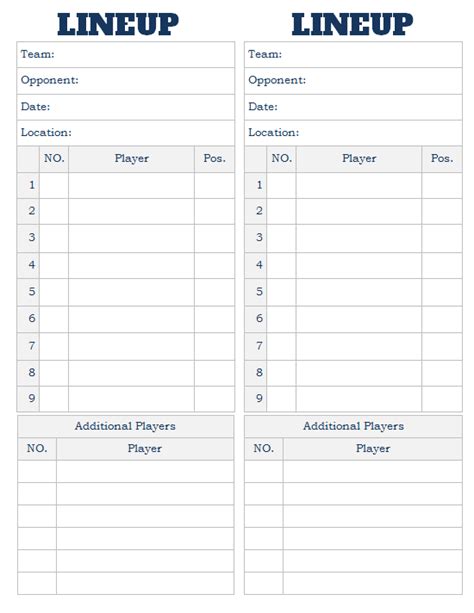Select the Date field in left lineup
The height and width of the screenshot is (613, 474).
(x=126, y=107)
